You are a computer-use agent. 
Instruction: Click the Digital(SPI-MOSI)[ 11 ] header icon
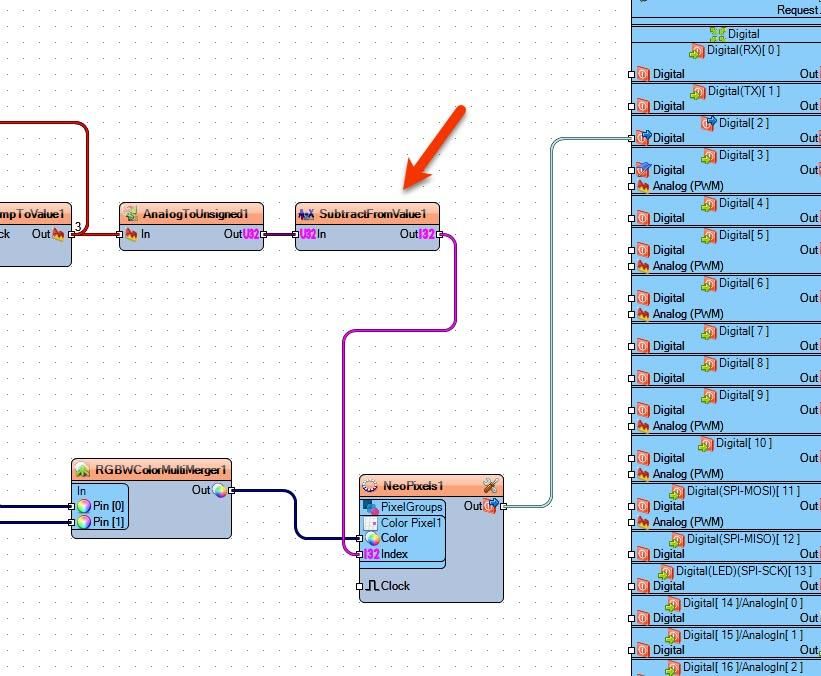point(677,492)
